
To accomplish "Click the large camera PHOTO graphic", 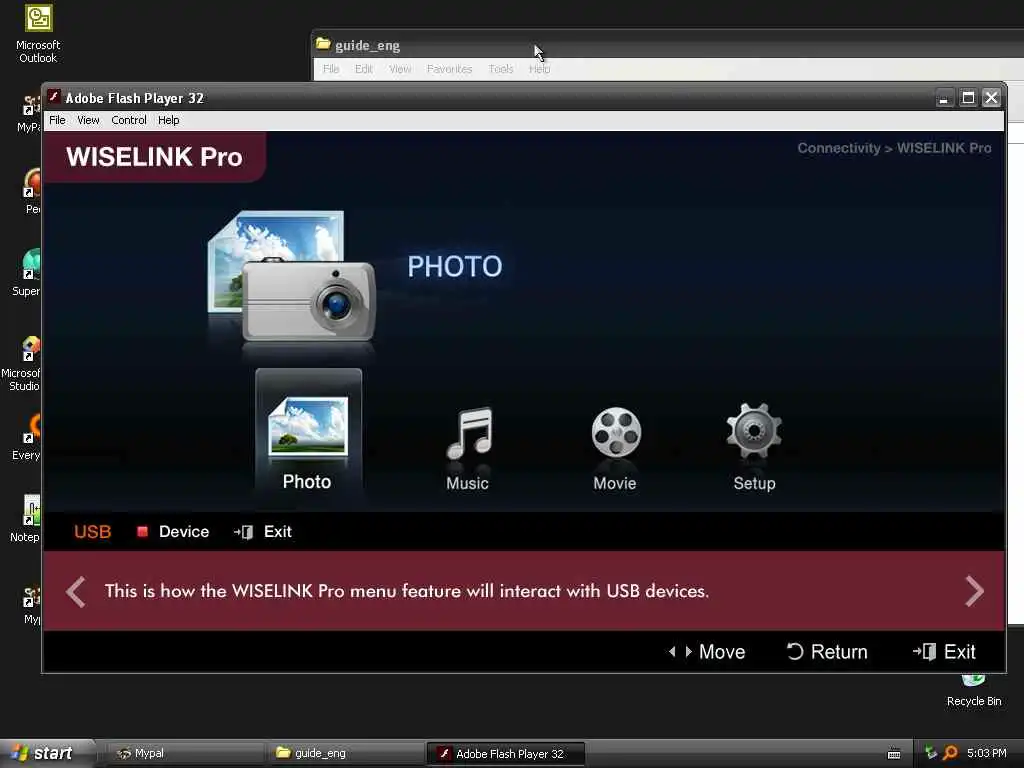I will [x=292, y=276].
